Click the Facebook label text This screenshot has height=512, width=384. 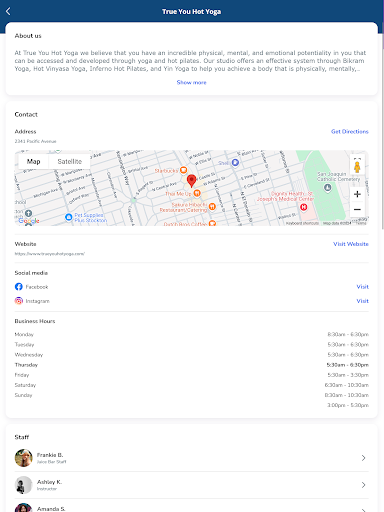[37, 287]
